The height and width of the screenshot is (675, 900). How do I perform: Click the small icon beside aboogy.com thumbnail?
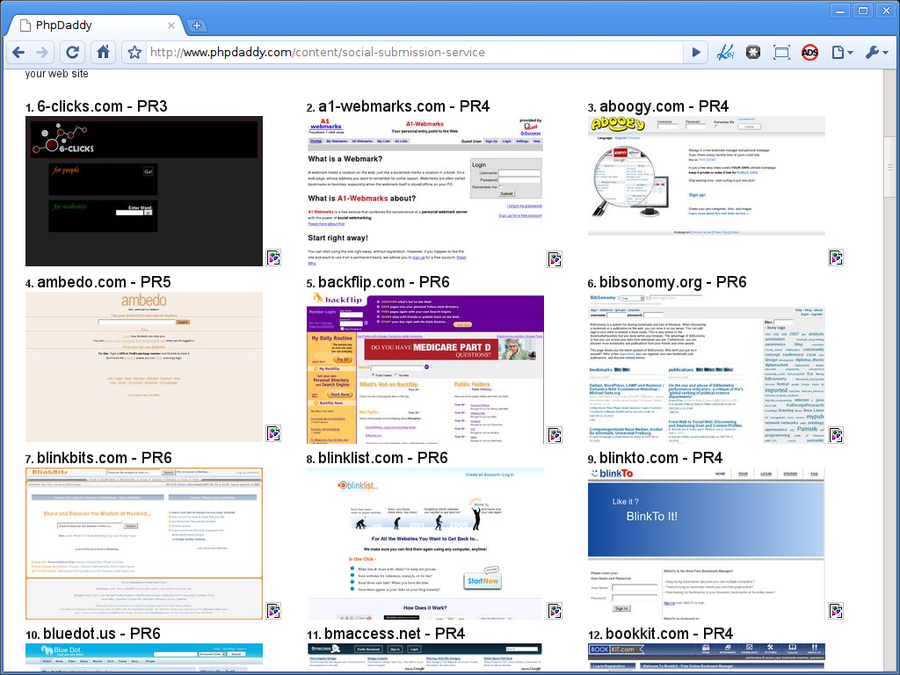[836, 258]
